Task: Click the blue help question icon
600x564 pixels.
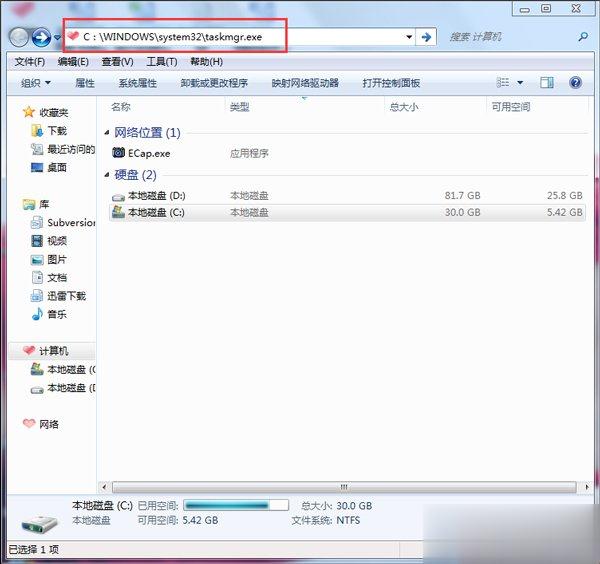Action: click(x=575, y=82)
